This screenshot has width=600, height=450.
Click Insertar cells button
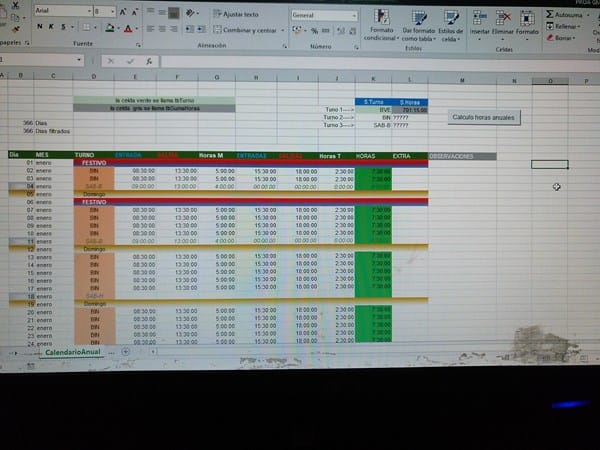click(479, 24)
